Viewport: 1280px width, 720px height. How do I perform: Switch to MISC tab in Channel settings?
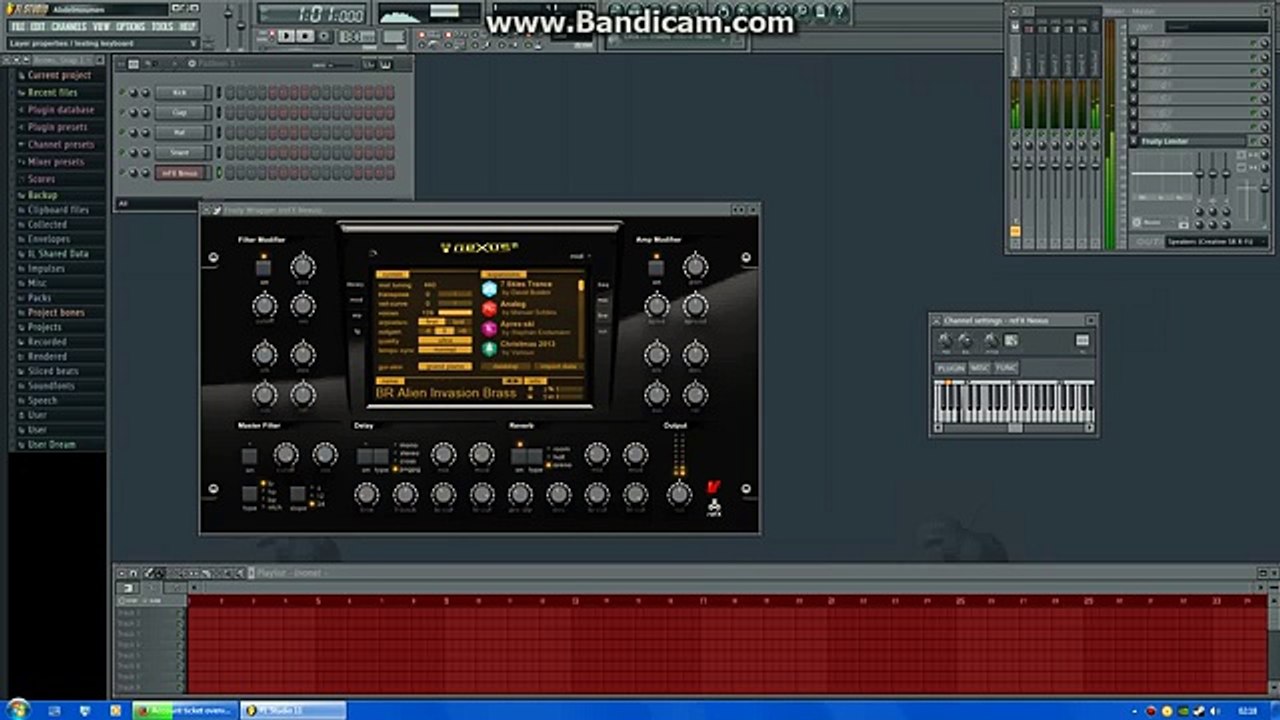[x=980, y=368]
